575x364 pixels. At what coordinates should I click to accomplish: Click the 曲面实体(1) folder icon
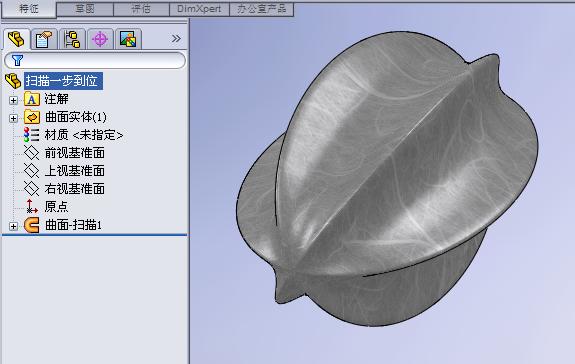[32, 117]
